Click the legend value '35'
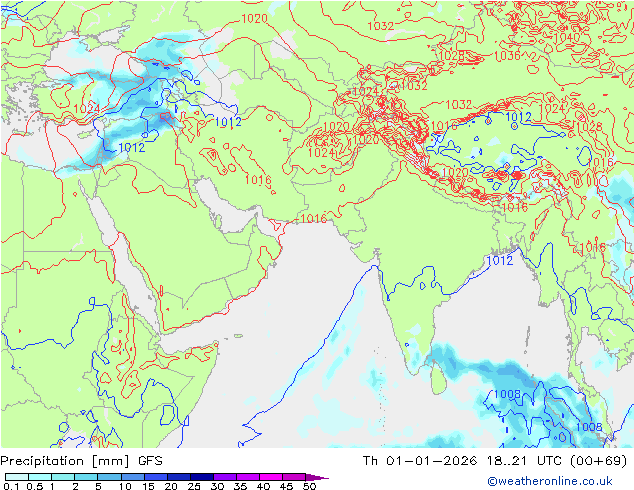This screenshot has height=490, width=634. pos(240,486)
